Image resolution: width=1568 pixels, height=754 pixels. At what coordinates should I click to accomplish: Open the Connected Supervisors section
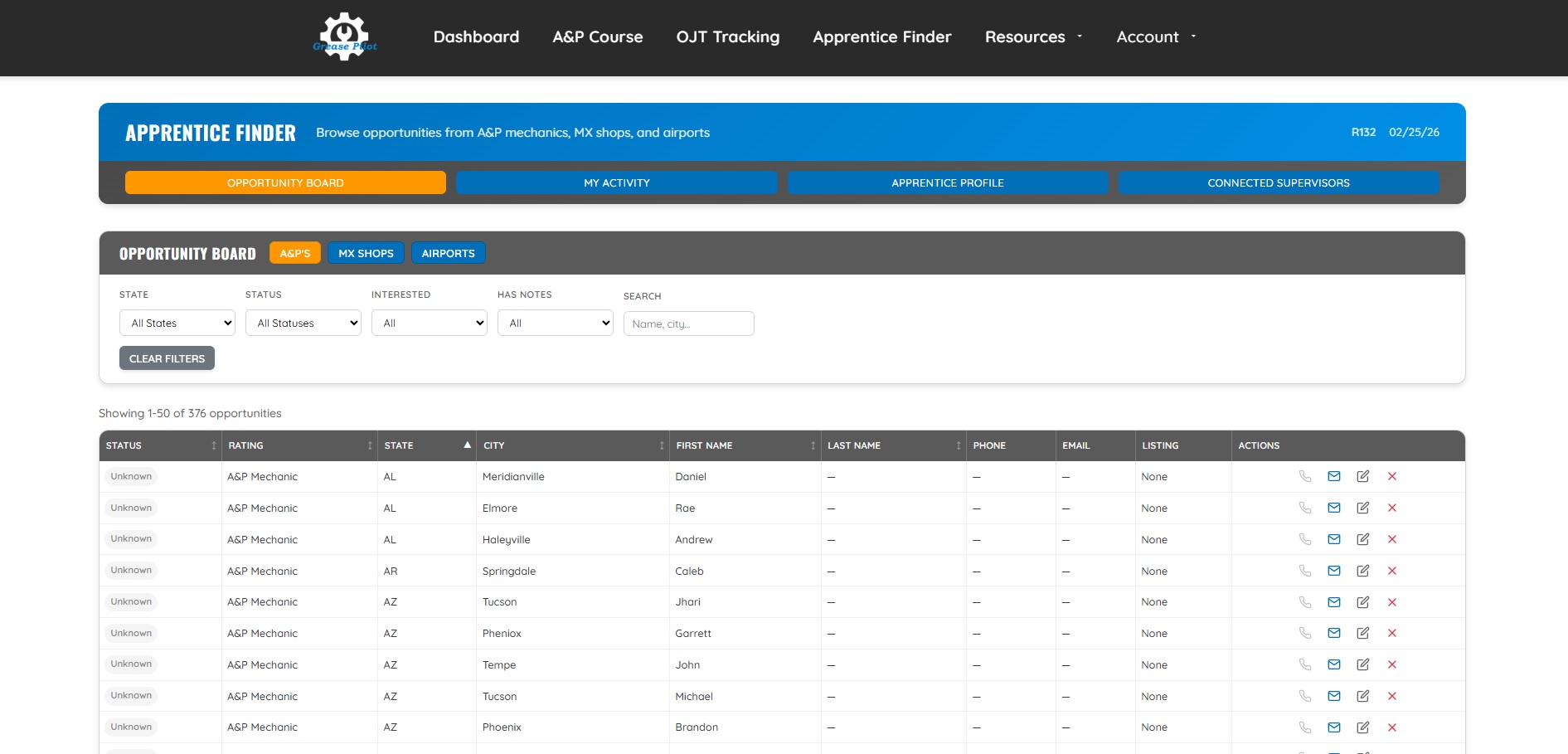click(1279, 182)
